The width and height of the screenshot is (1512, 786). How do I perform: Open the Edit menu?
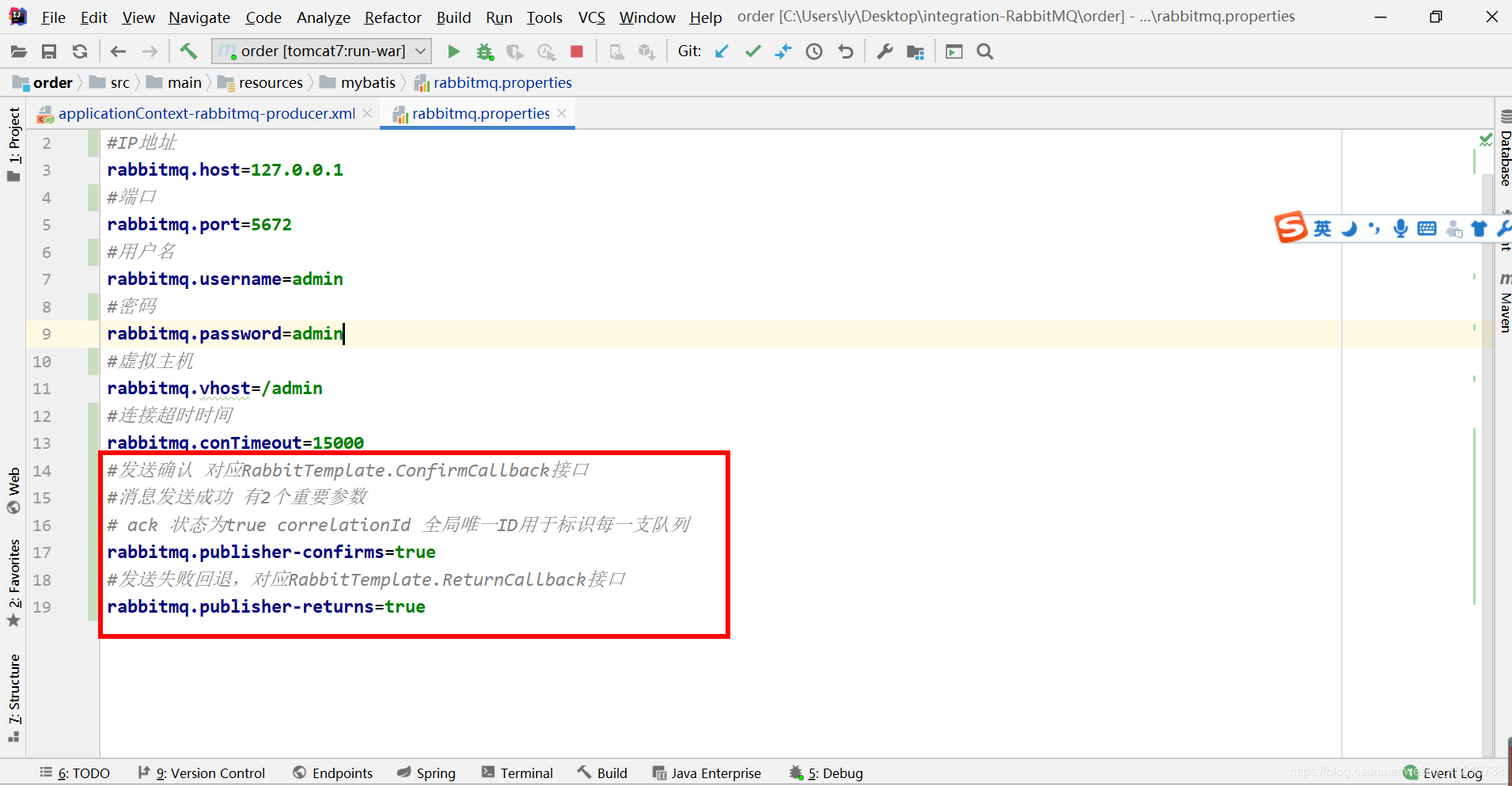(x=93, y=17)
